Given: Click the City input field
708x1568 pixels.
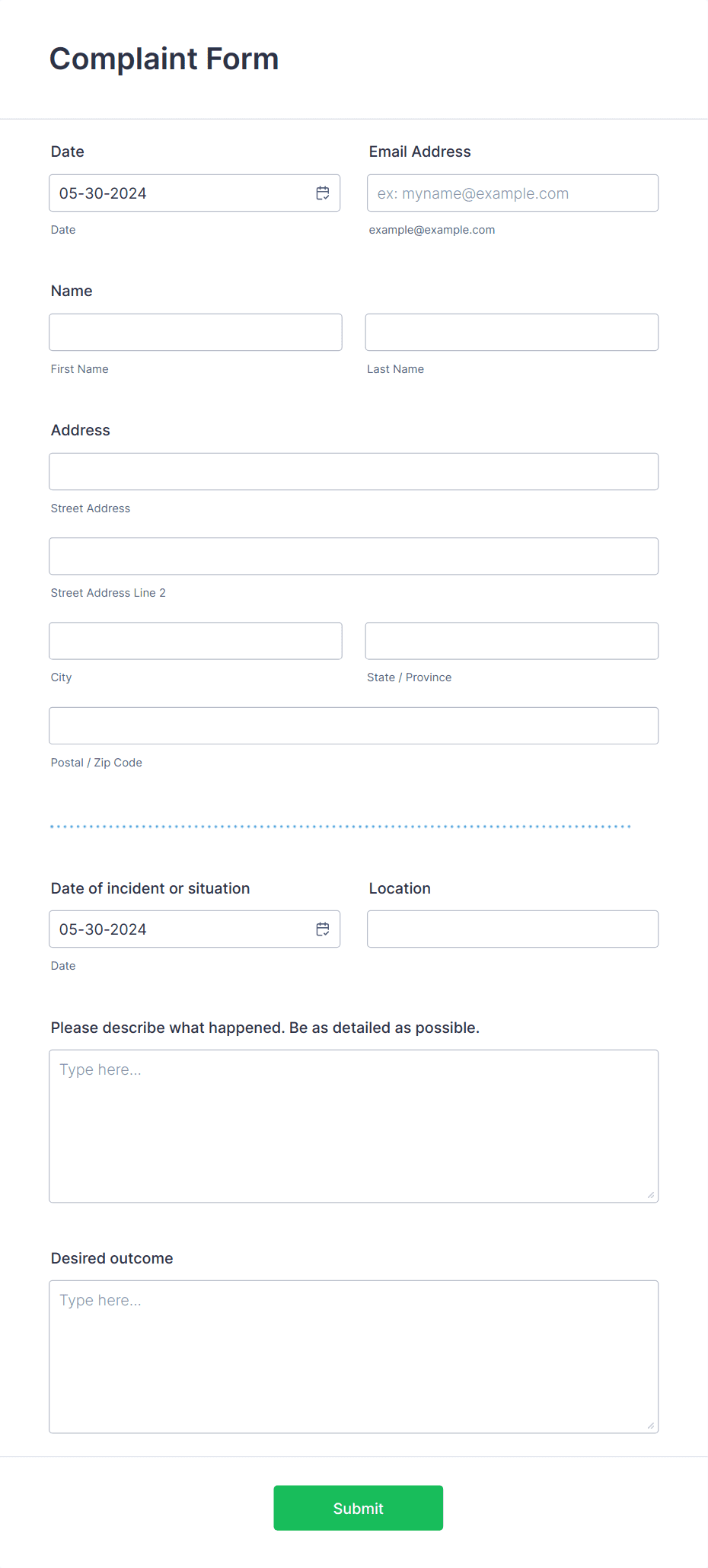Looking at the screenshot, I should click(196, 641).
